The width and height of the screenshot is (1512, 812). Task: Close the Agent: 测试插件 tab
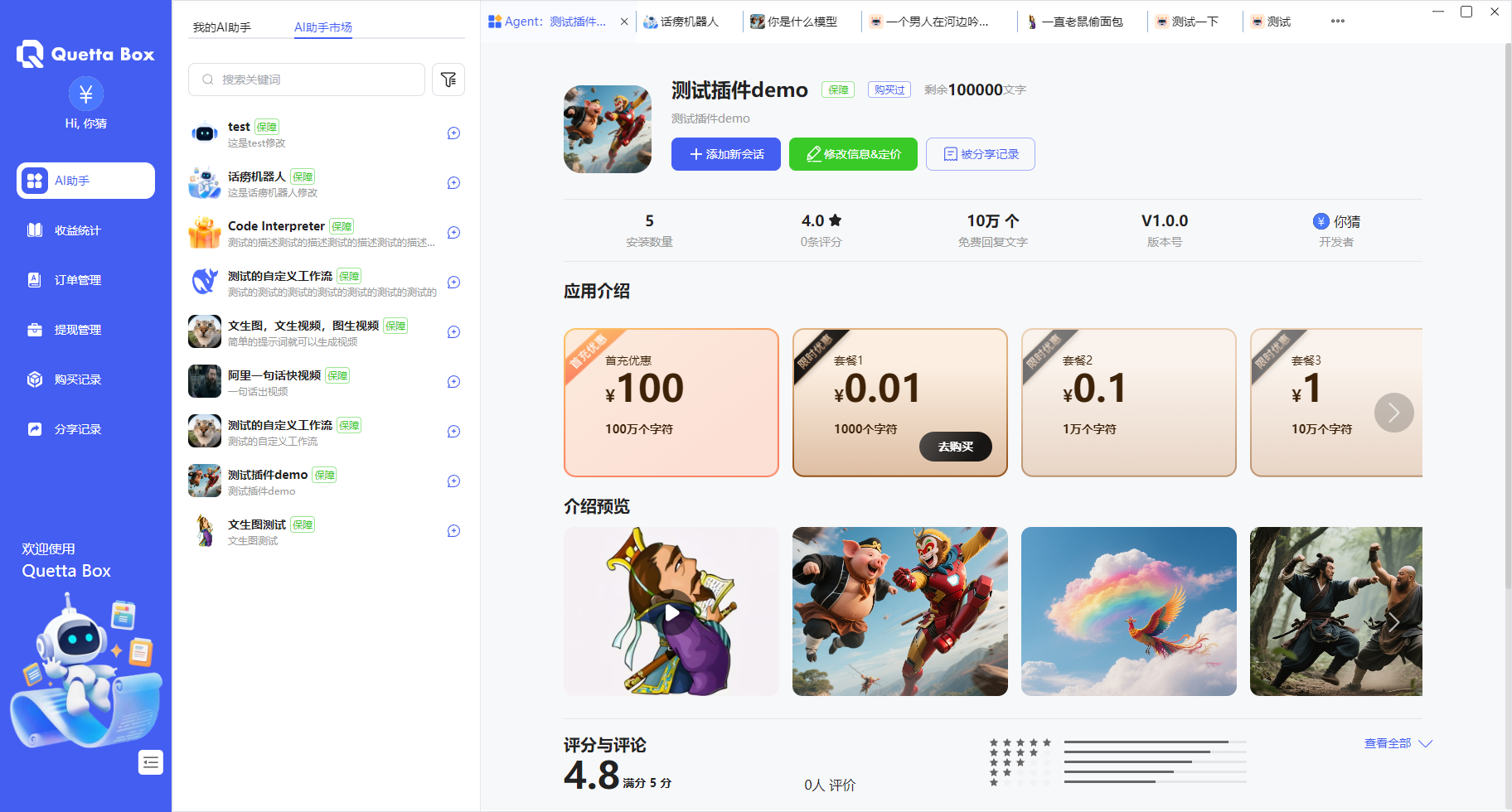624,22
